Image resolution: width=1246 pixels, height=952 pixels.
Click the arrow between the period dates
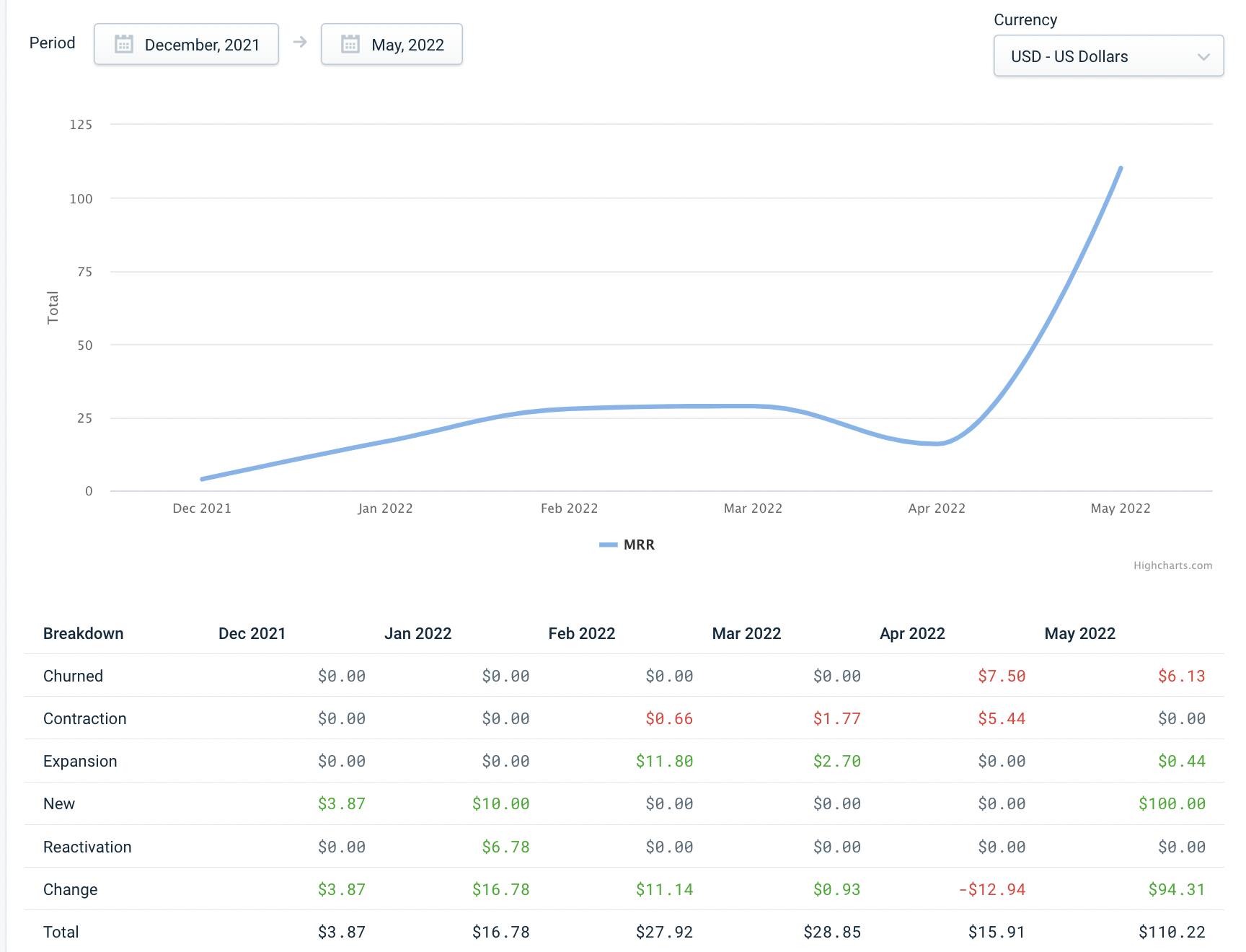click(x=300, y=43)
